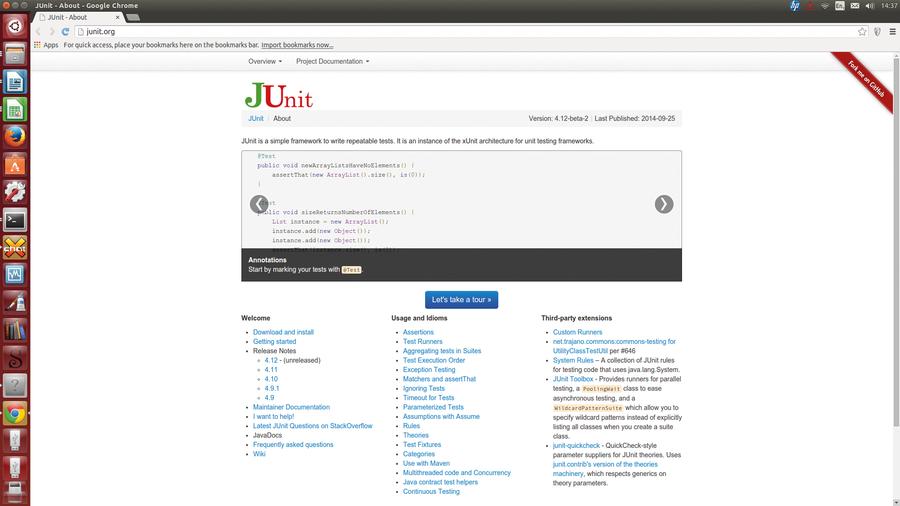Open the Frequently asked questions link
The image size is (900, 506).
coord(293,445)
